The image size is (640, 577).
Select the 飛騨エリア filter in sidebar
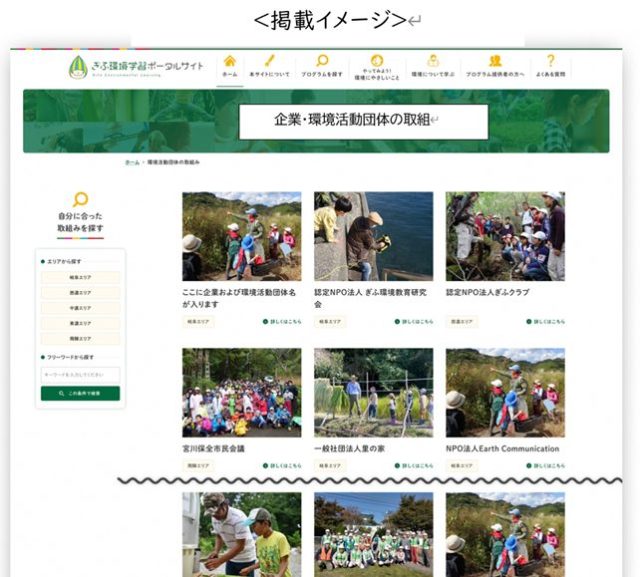(x=81, y=339)
